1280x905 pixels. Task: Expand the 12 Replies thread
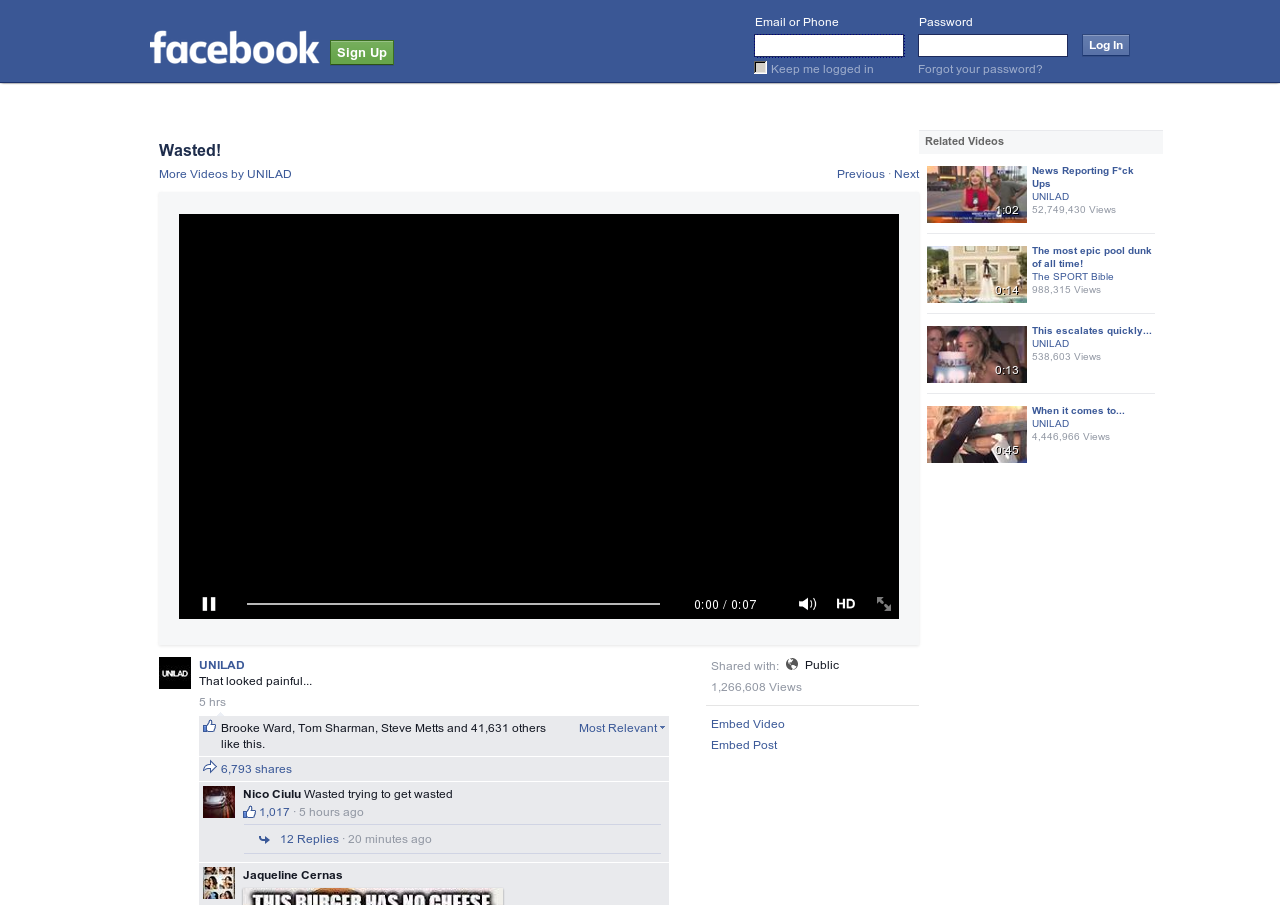[x=309, y=839]
